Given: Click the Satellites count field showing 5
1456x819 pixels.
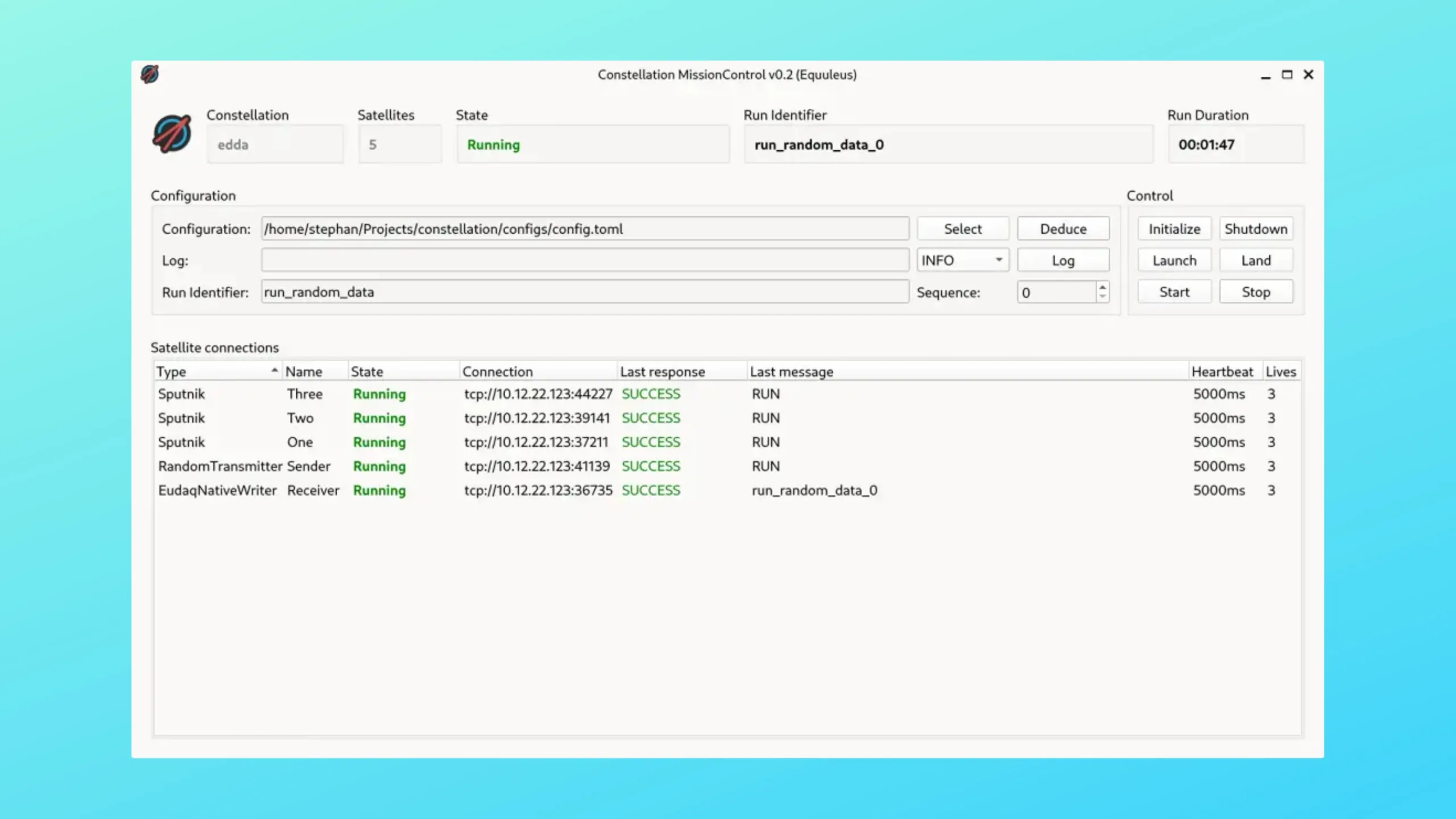Looking at the screenshot, I should click(400, 144).
